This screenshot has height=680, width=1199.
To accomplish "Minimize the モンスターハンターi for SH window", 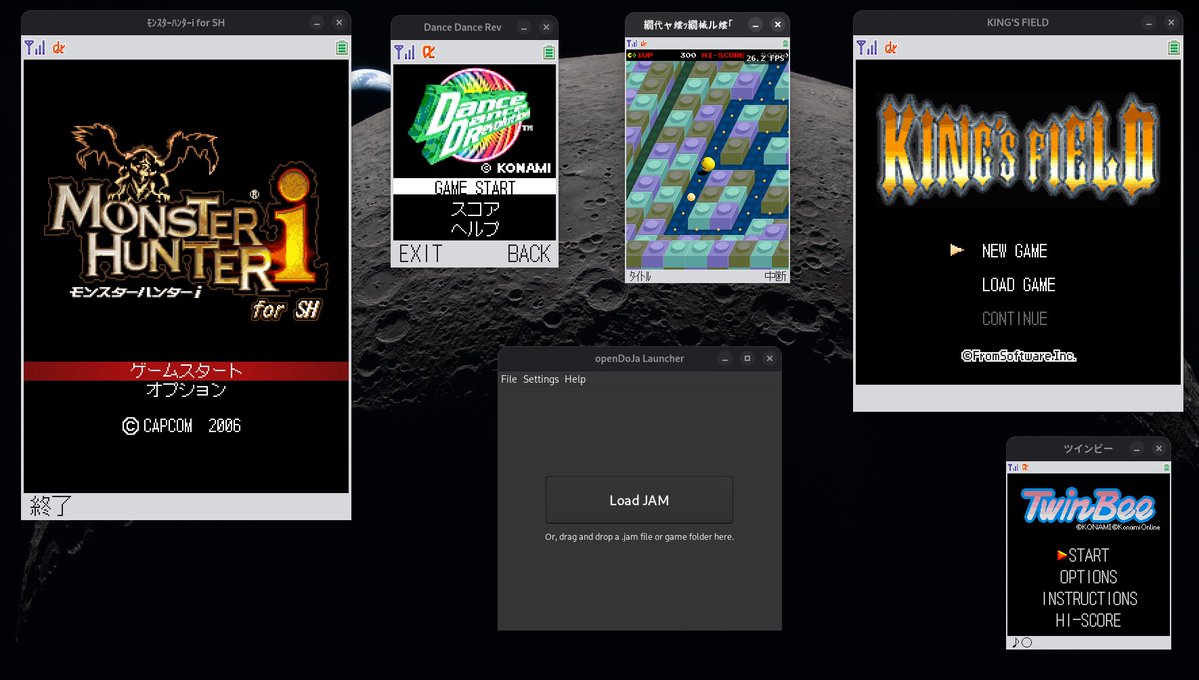I will pos(317,23).
